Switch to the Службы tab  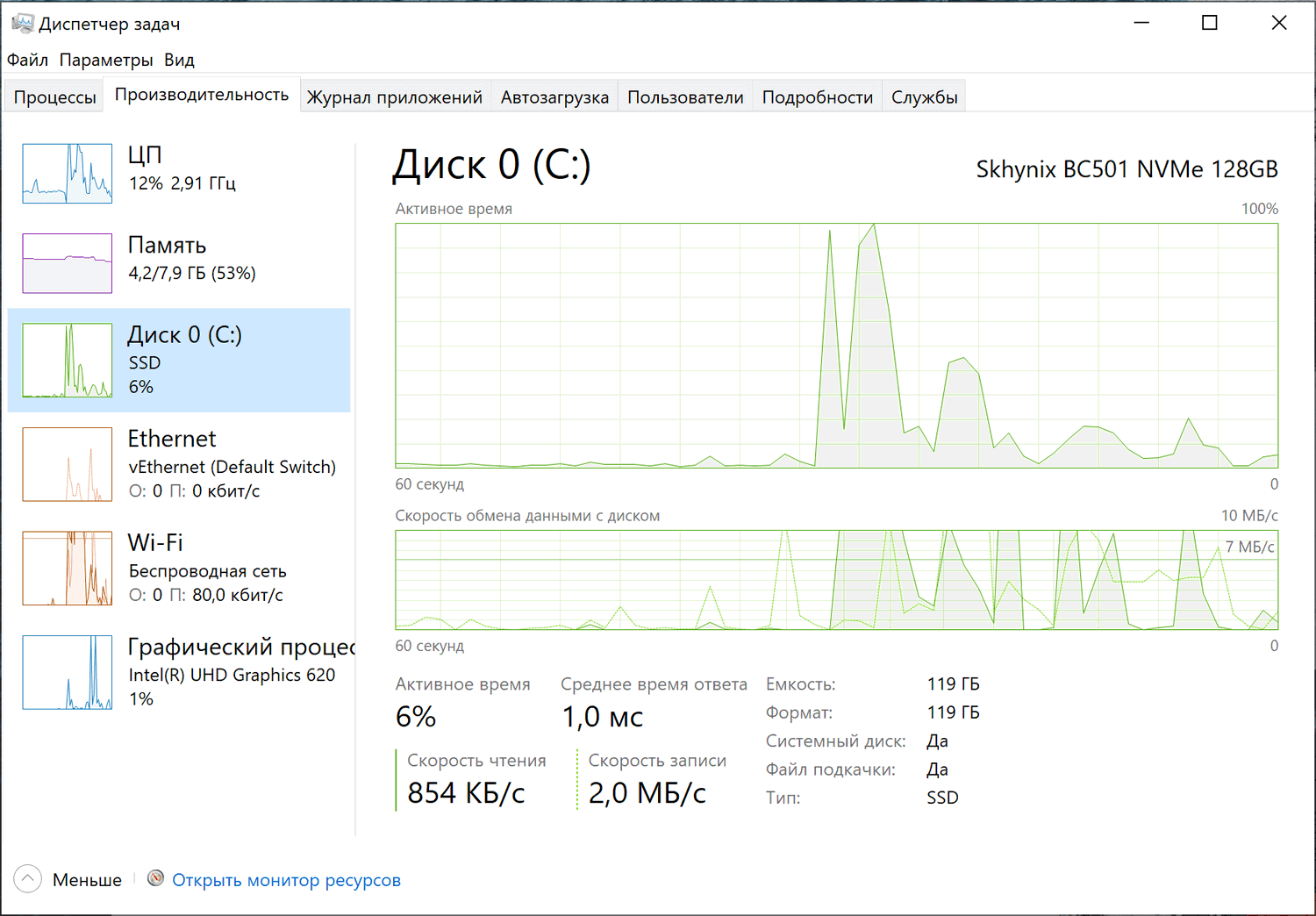tap(924, 96)
